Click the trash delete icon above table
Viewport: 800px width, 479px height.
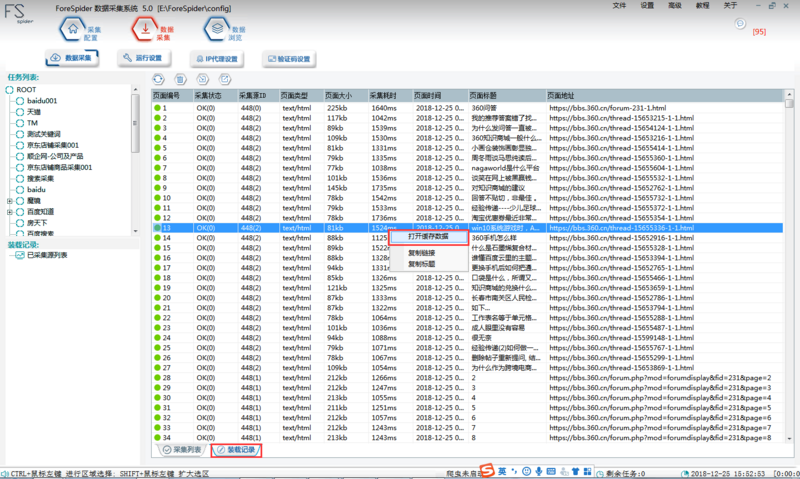180,79
